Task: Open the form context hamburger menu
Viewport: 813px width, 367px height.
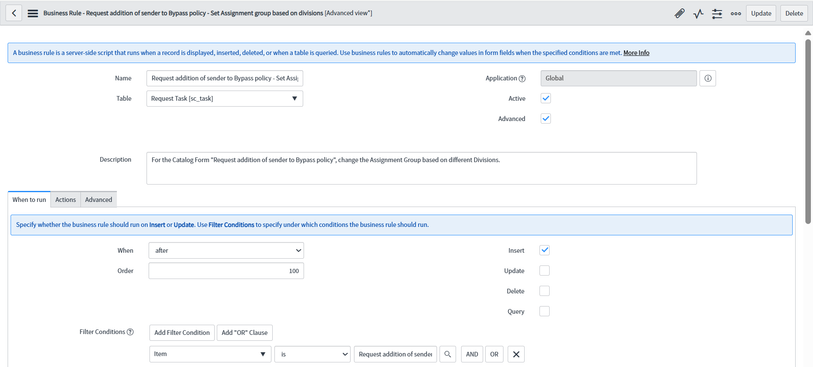Action: coord(33,13)
